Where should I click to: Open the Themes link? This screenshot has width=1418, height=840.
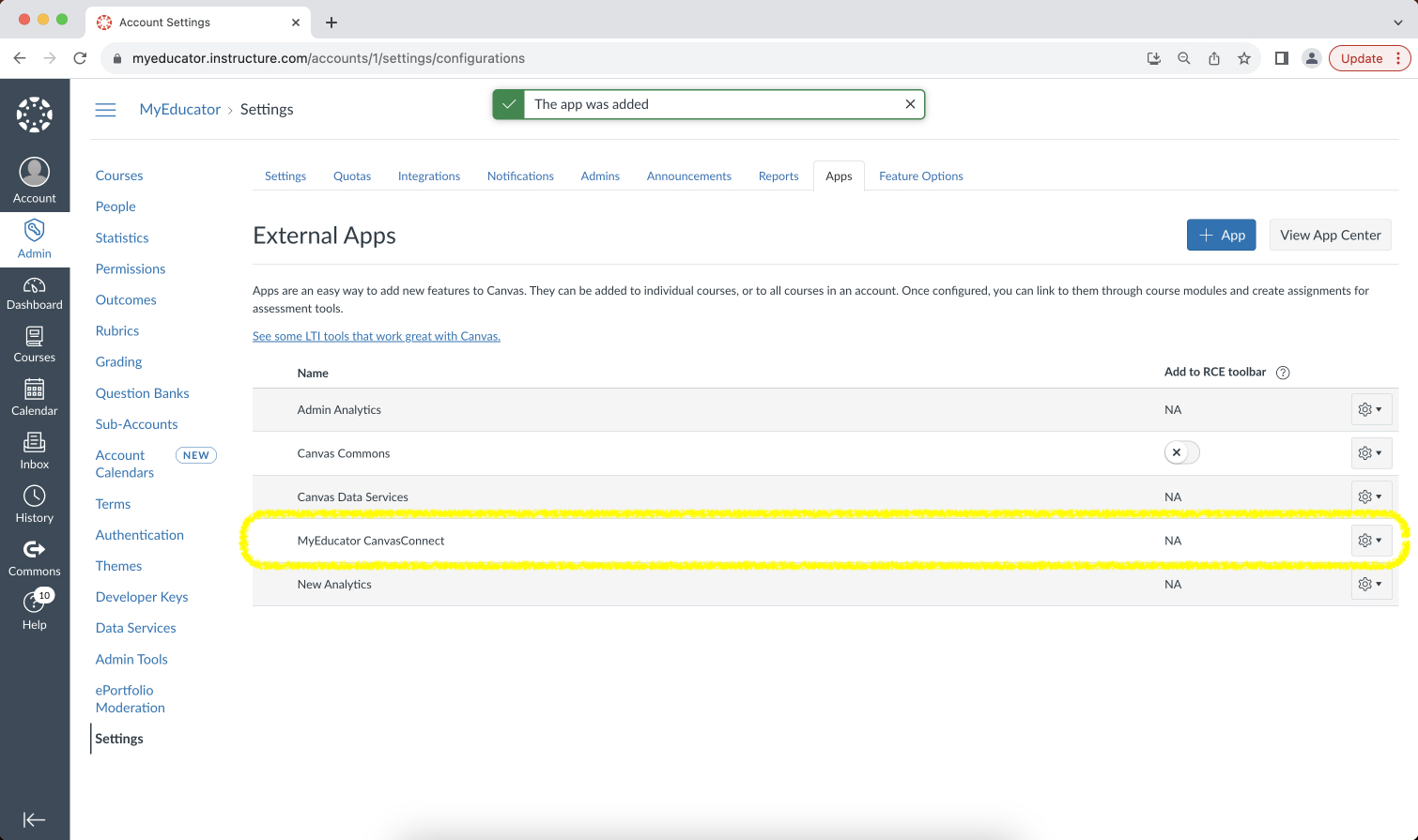pyautogui.click(x=118, y=566)
